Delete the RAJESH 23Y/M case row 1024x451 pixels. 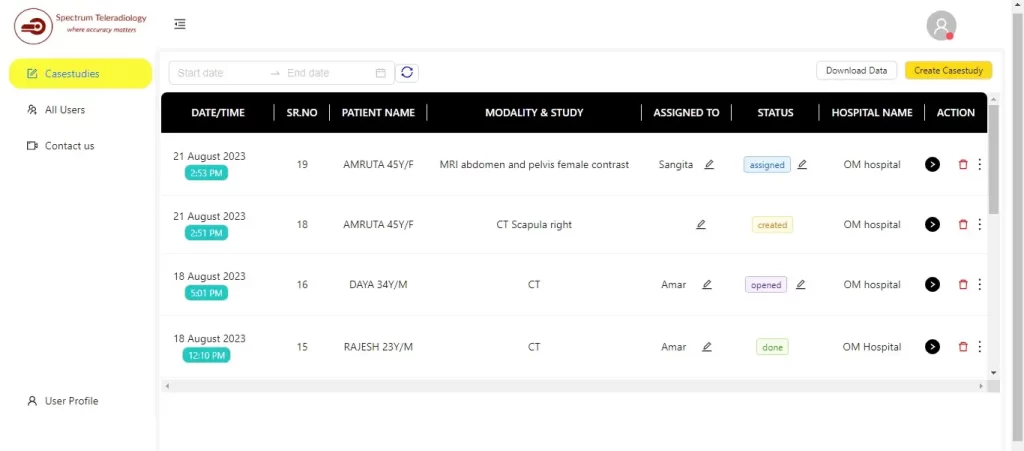[x=963, y=347]
